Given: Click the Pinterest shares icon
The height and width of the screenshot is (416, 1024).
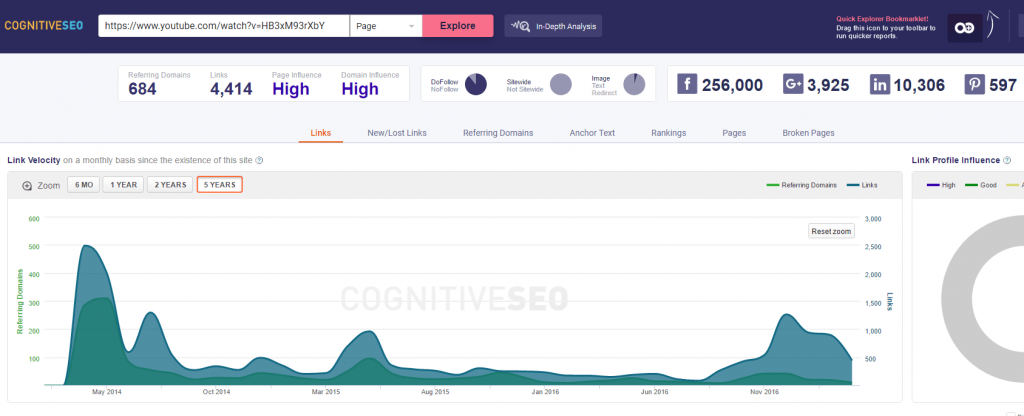Looking at the screenshot, I should coord(975,84).
